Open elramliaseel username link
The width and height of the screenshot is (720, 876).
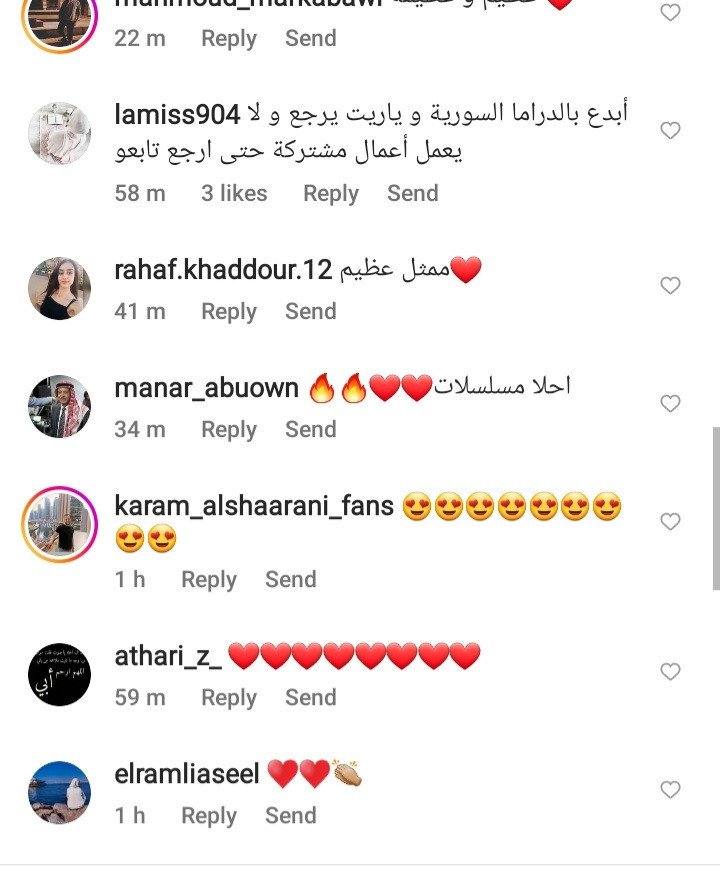point(187,774)
